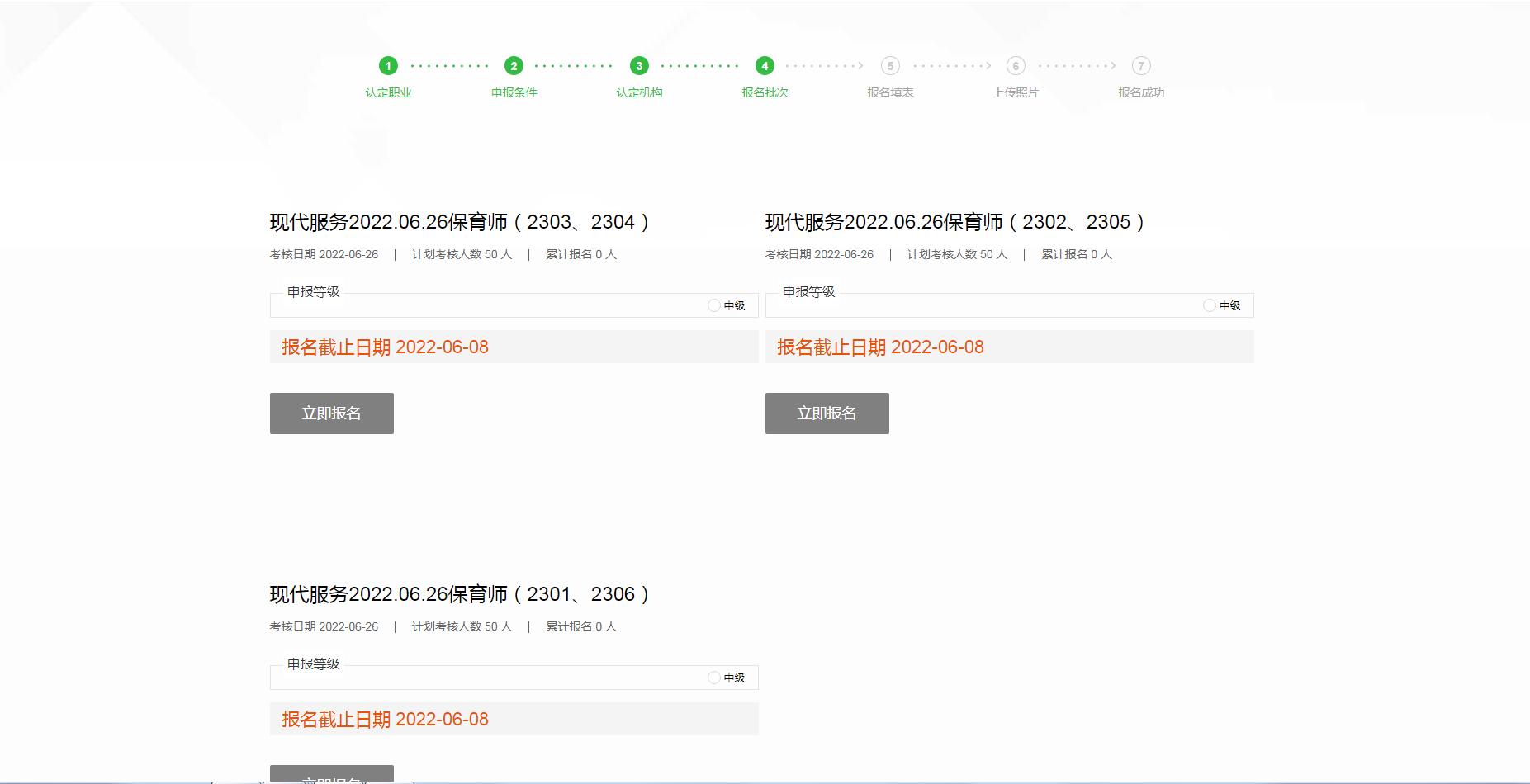Viewport: 1530px width, 784px height.
Task: Select the step 4 报名批次 circle
Action: pos(765,66)
